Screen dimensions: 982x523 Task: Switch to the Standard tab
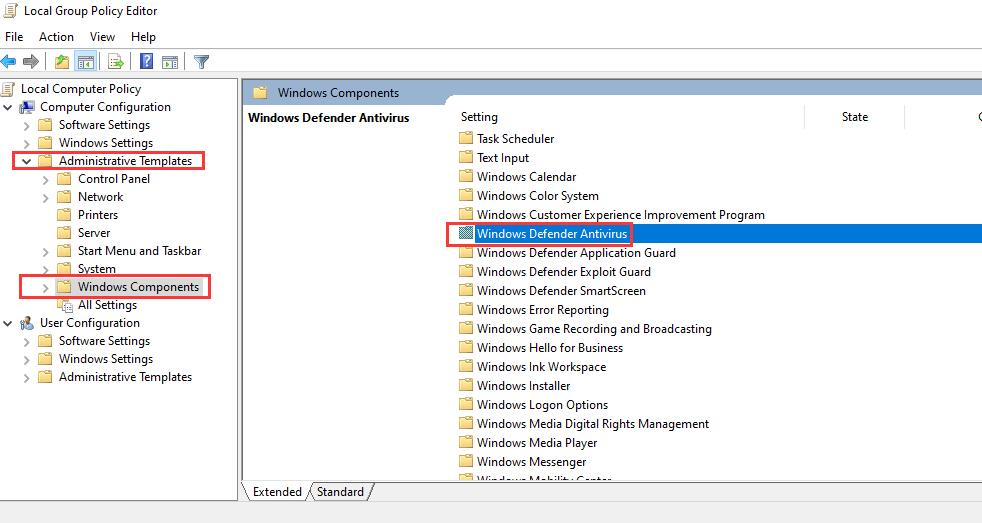(x=340, y=492)
